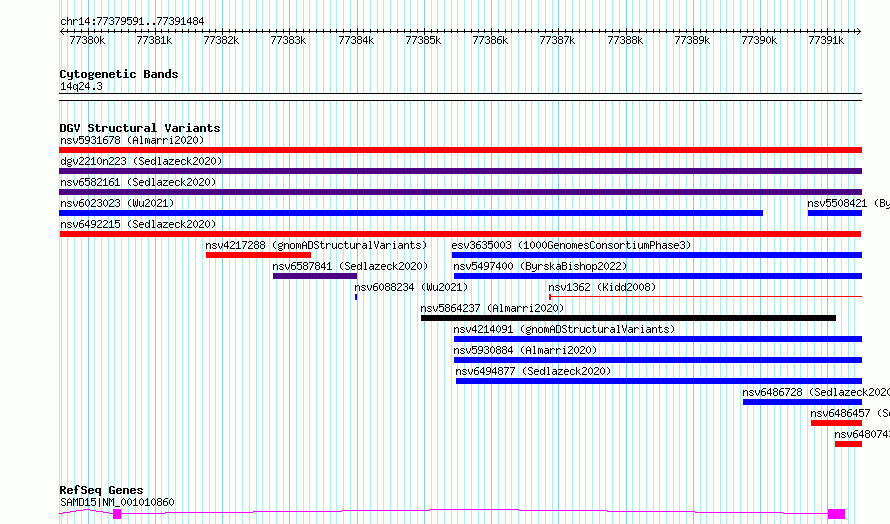Click the blue esv3635003 variant bar
The image size is (890, 524).
point(657,255)
